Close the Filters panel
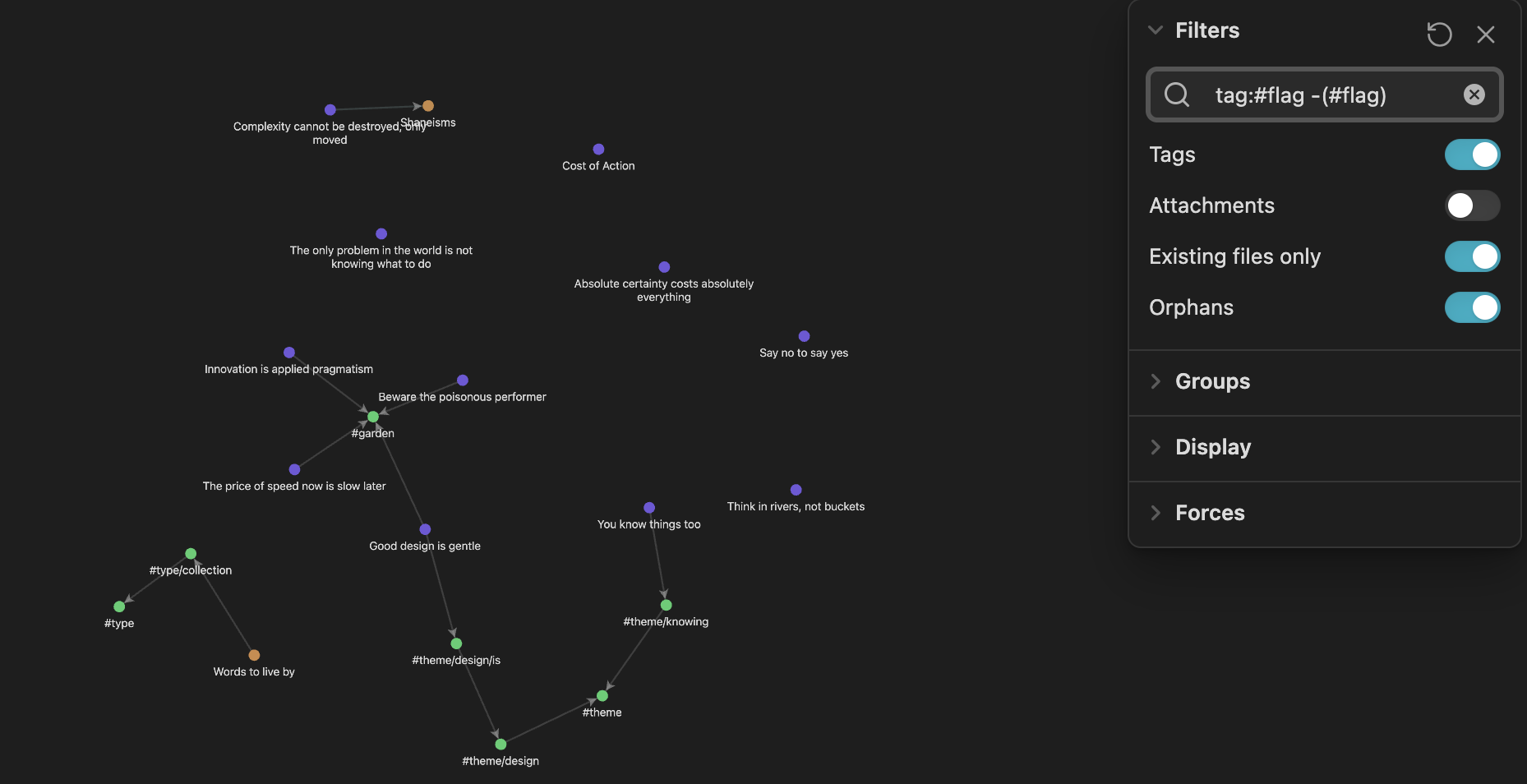This screenshot has width=1527, height=784. (x=1486, y=35)
